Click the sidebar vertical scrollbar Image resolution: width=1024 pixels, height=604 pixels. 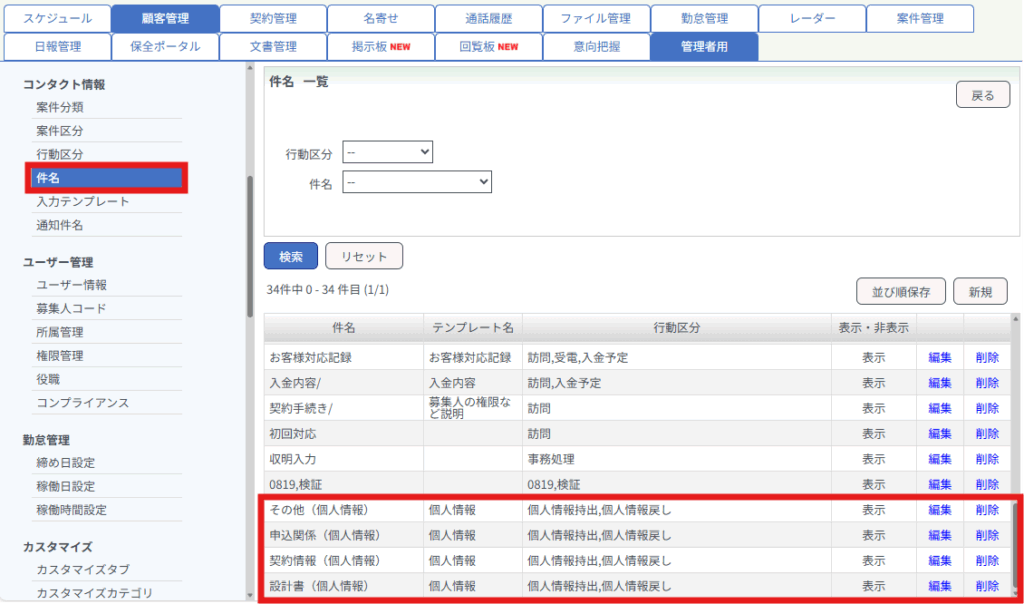click(249, 245)
